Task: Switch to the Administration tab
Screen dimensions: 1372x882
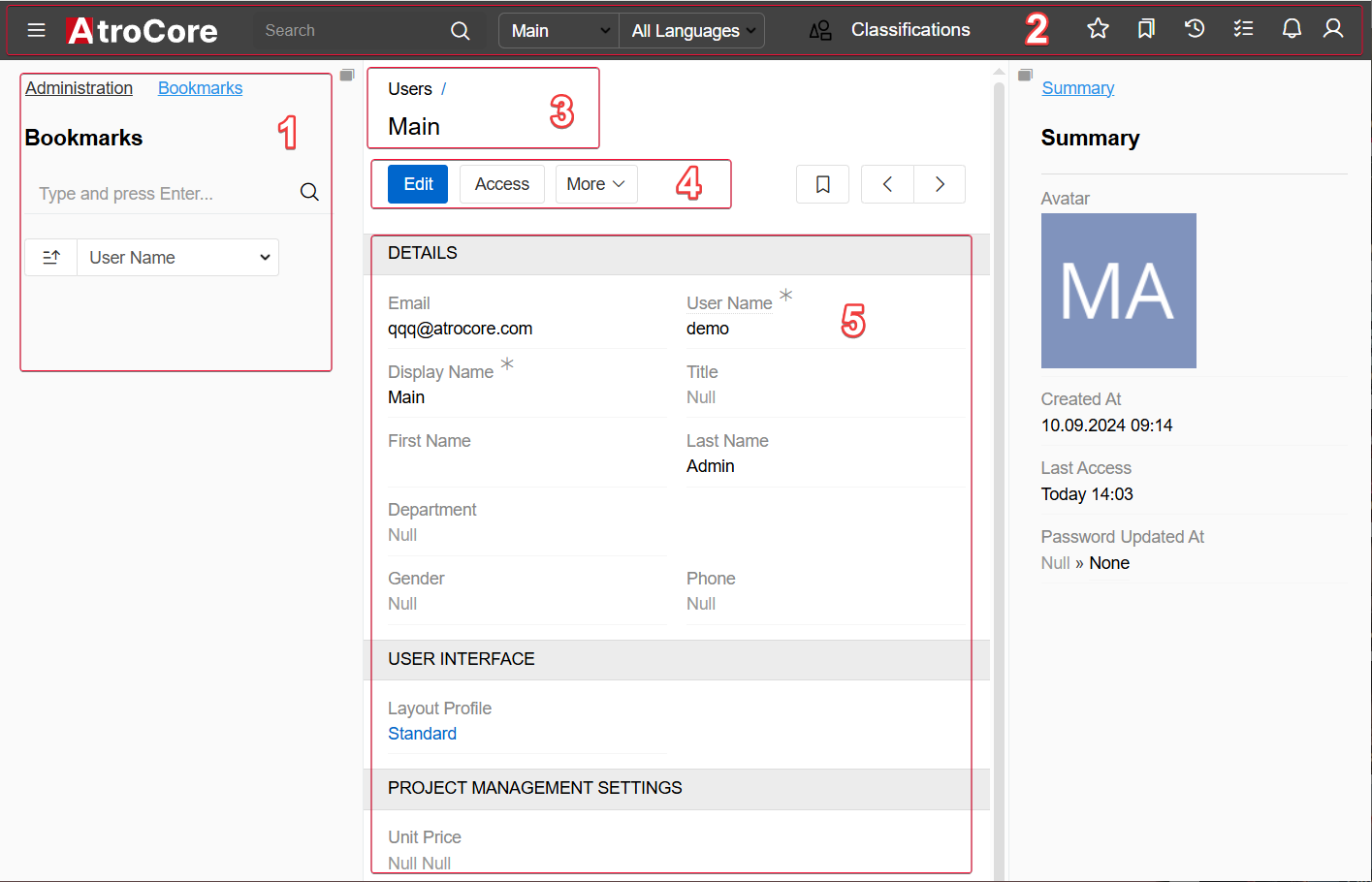Action: tap(79, 88)
